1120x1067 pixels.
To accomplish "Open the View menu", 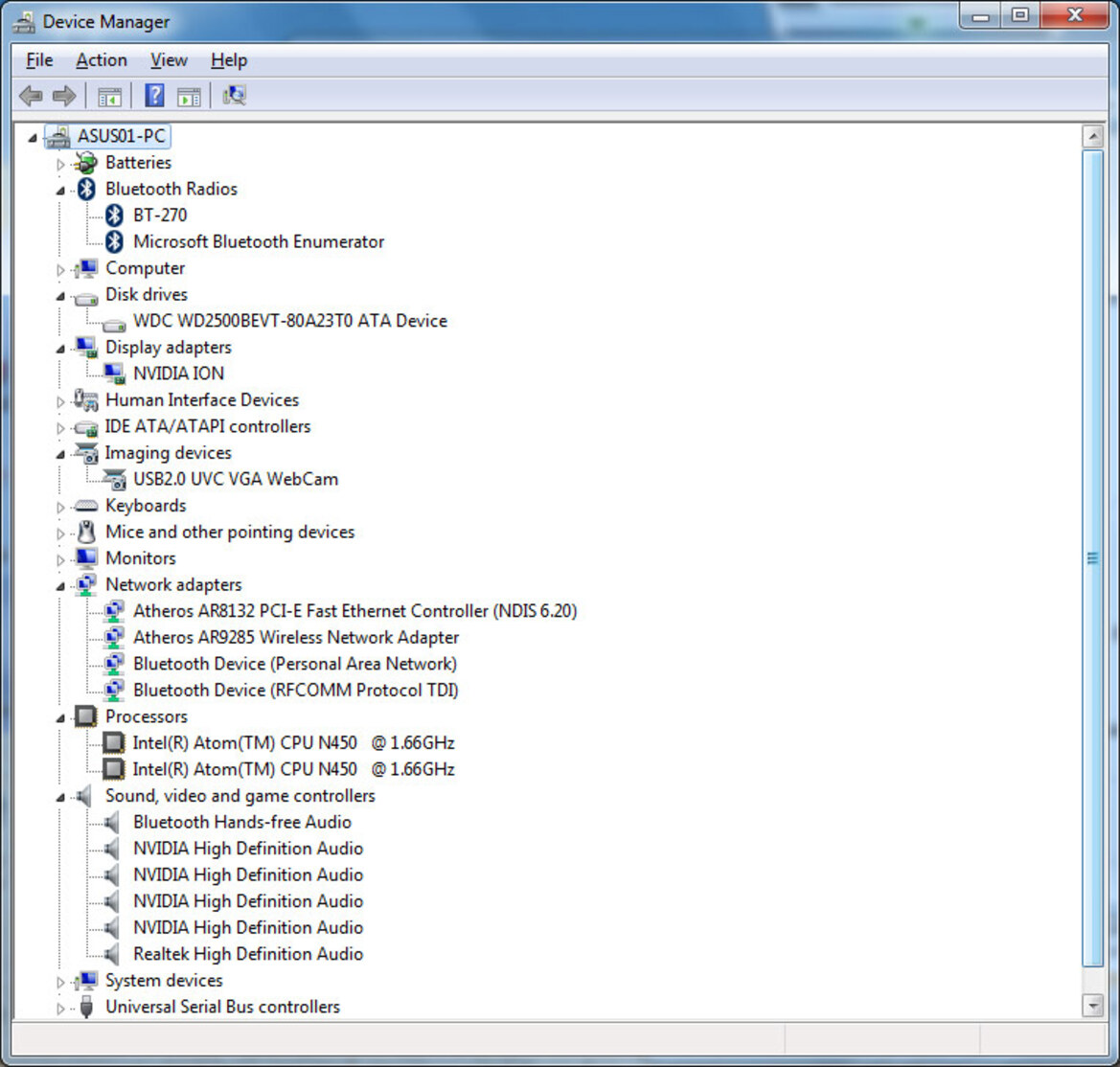I will tap(169, 60).
